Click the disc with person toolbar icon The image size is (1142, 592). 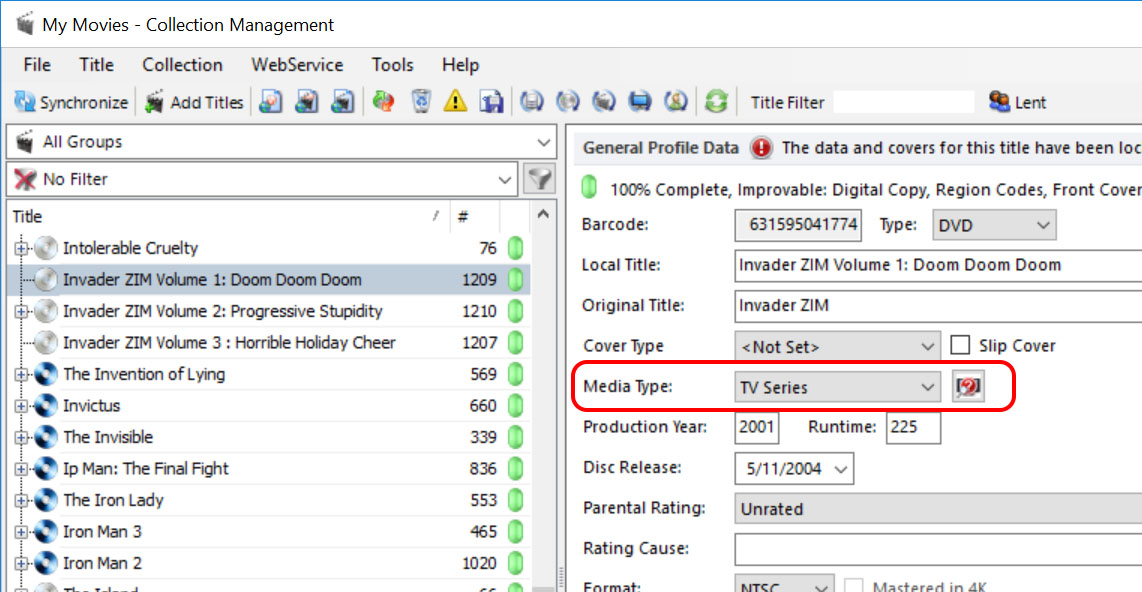[676, 102]
